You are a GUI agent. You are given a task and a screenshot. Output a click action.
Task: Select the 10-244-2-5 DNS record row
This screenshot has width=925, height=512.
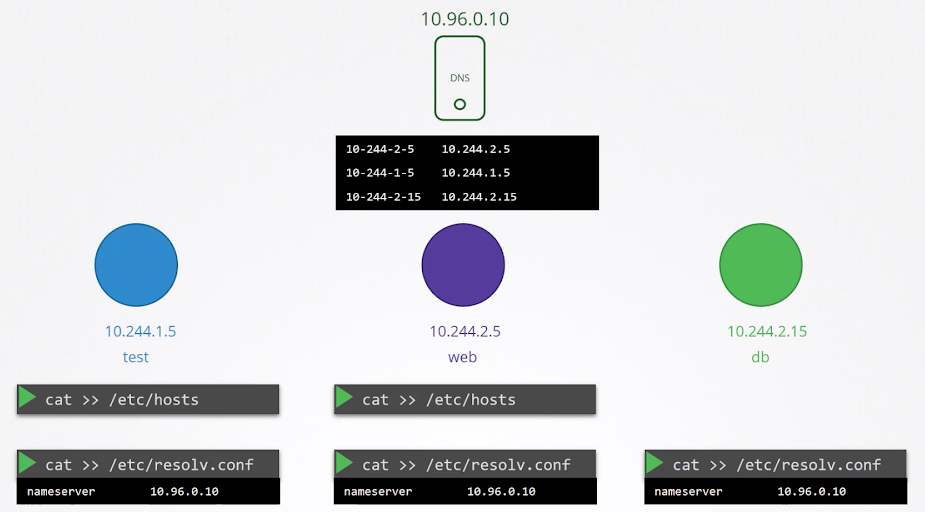[467, 149]
